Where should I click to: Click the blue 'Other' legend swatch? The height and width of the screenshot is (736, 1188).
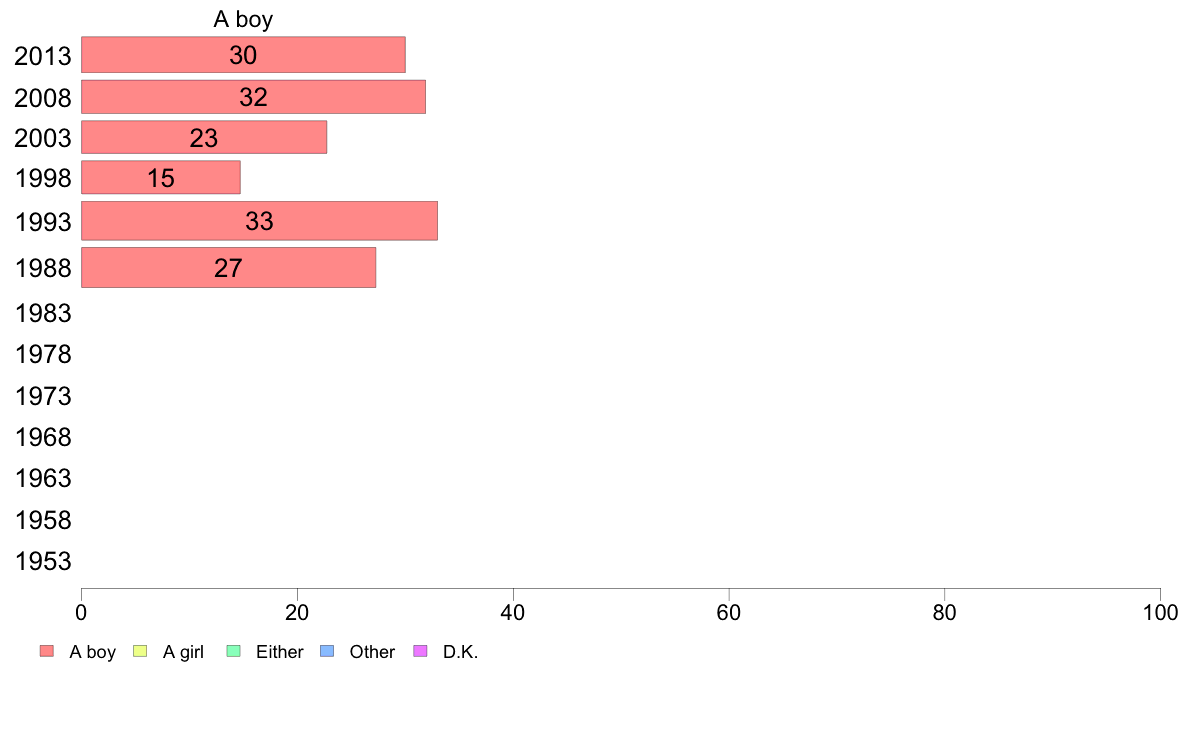327,651
